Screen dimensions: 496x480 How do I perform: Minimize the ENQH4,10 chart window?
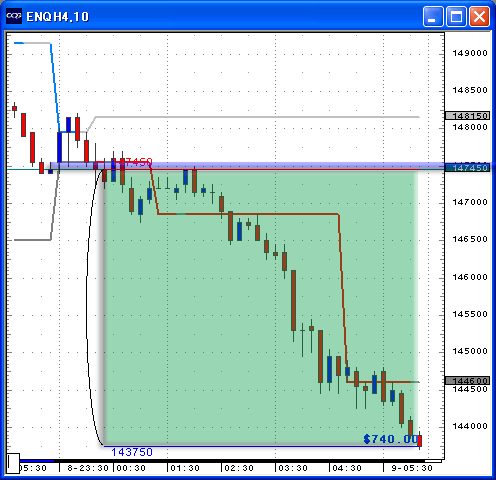[x=433, y=16]
